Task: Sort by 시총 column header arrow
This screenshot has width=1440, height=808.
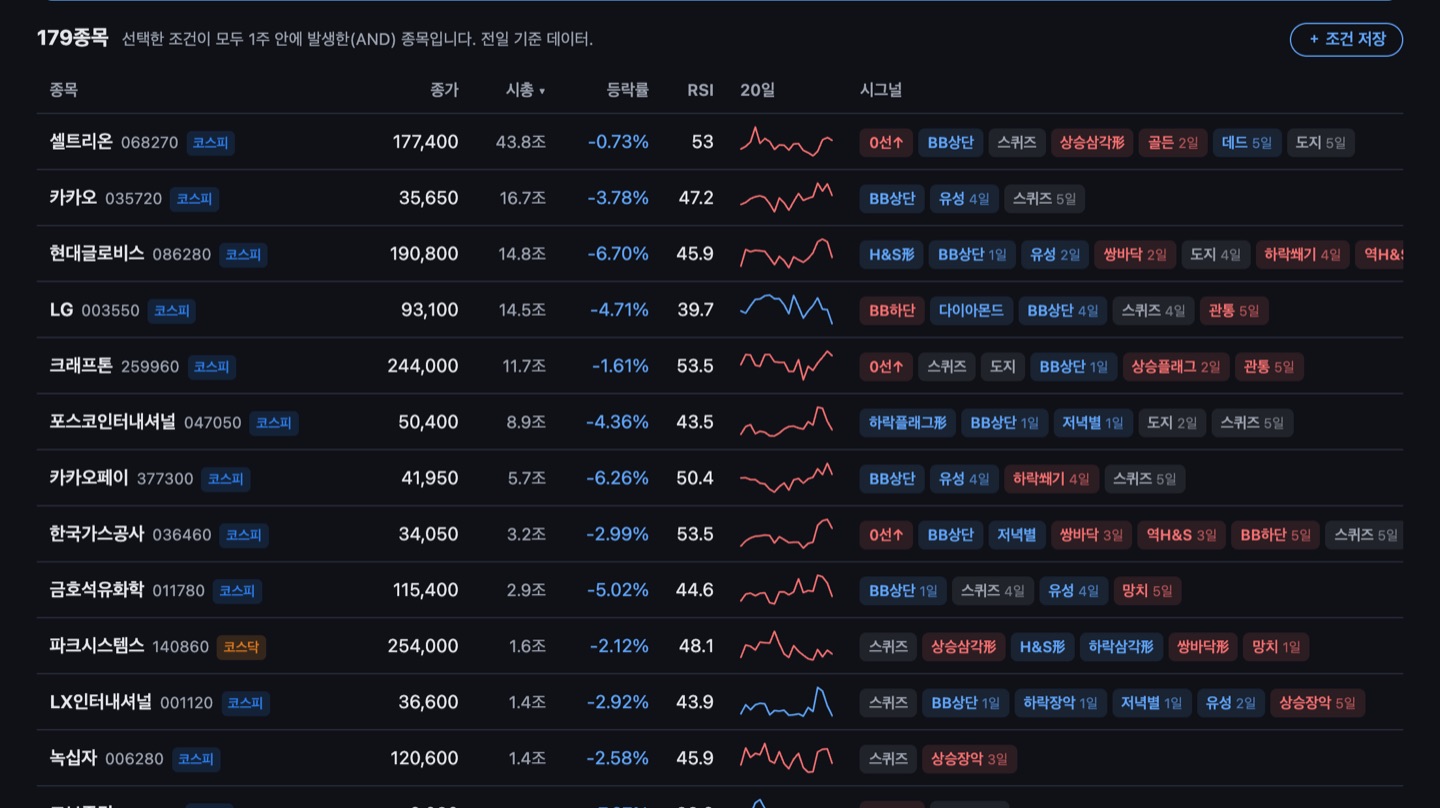Action: click(x=542, y=91)
